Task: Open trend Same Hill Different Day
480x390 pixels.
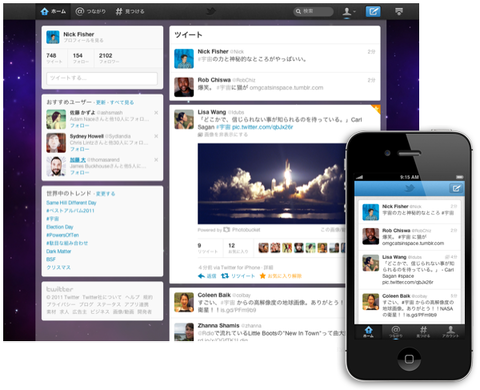Action: [71, 203]
